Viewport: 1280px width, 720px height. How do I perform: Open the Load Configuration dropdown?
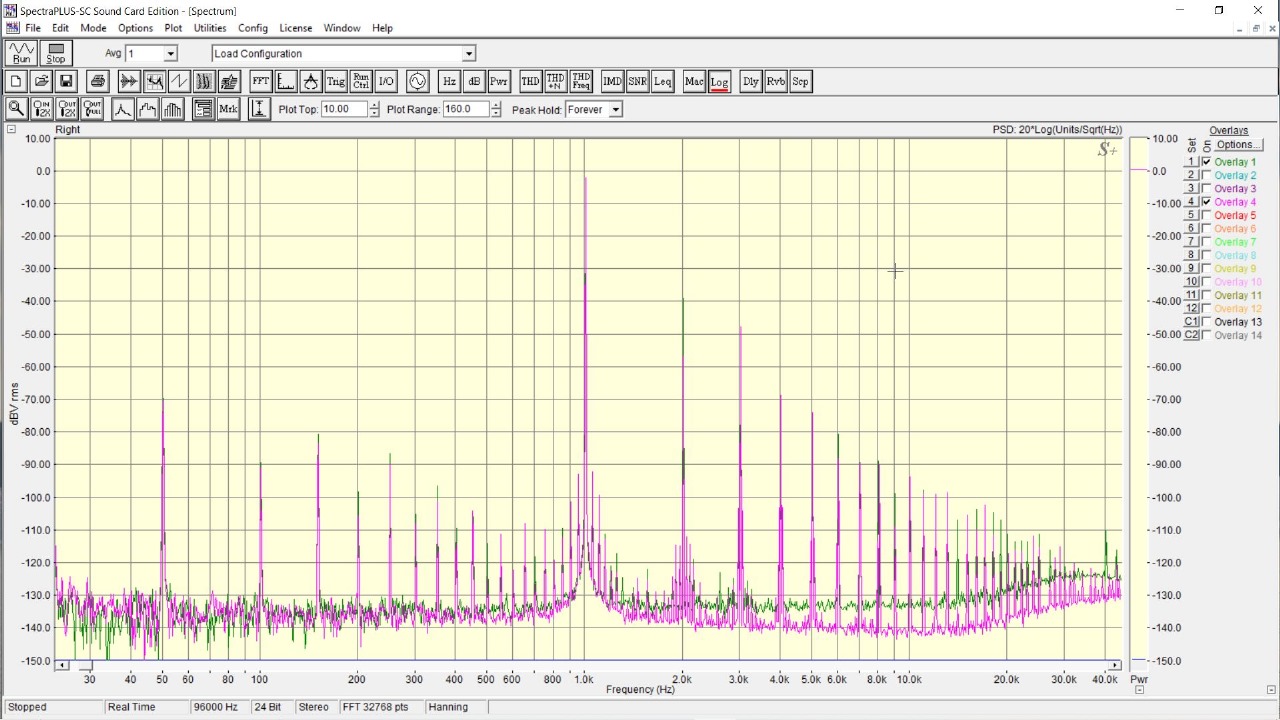[469, 54]
